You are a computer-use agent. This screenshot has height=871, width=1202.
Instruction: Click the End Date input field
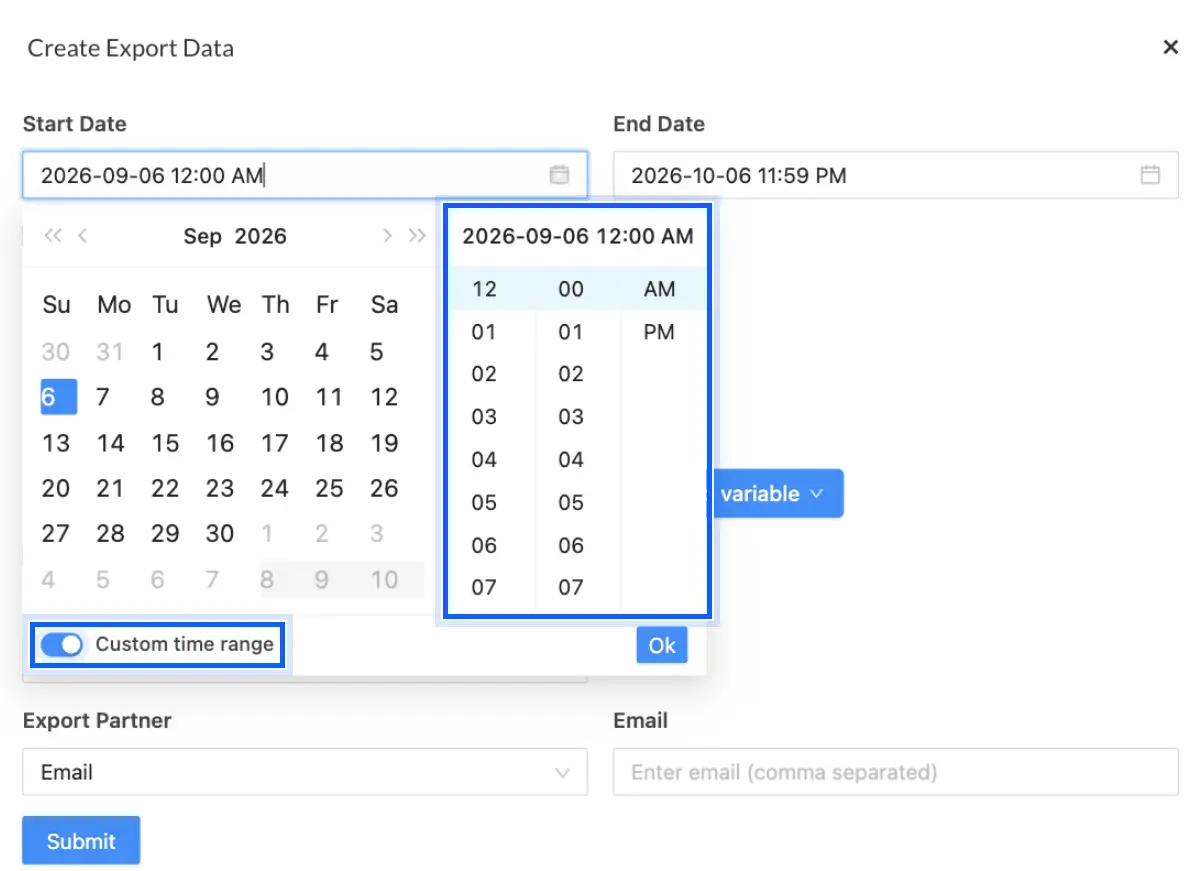coord(896,175)
